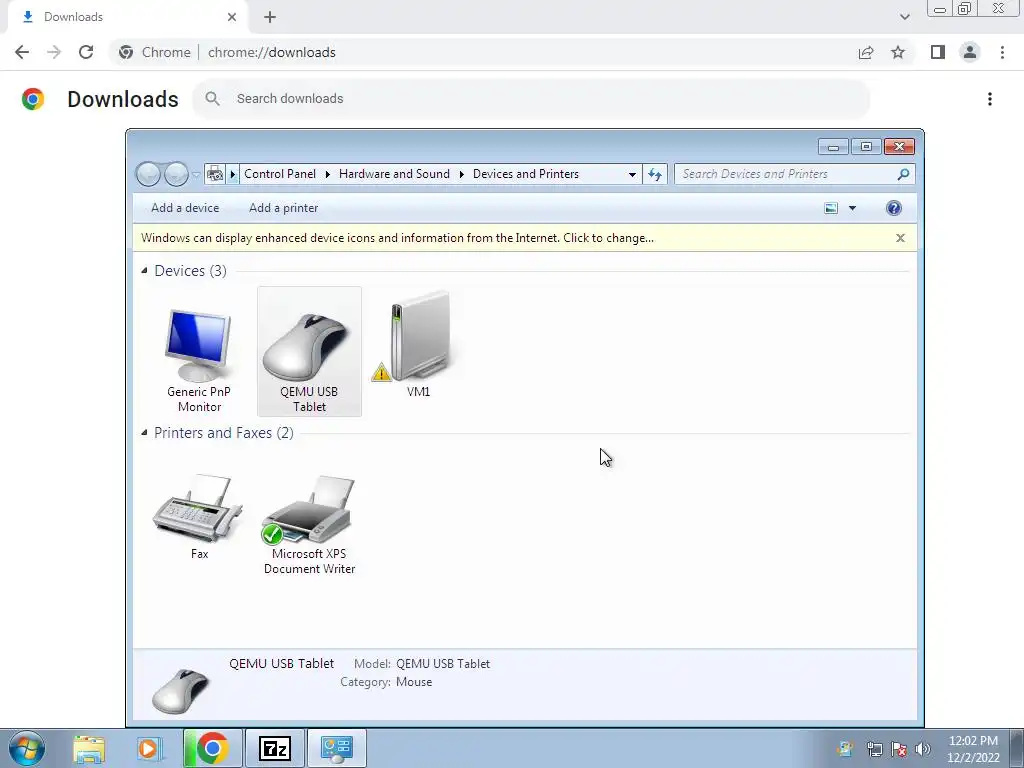The image size is (1024, 768).
Task: Open 7-Zip from the taskbar
Action: pos(274,748)
